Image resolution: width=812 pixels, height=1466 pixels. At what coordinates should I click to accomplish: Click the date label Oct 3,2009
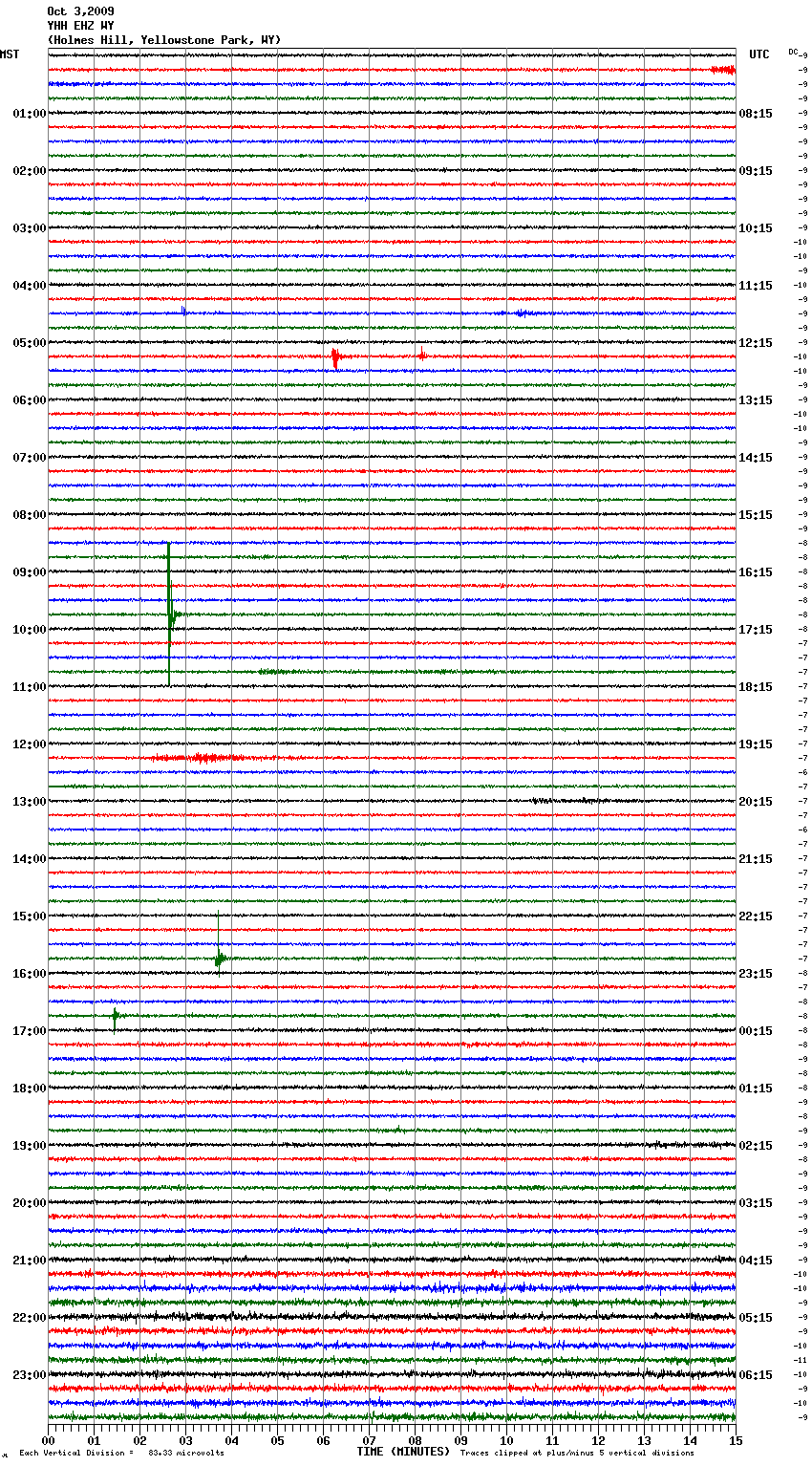click(x=80, y=11)
